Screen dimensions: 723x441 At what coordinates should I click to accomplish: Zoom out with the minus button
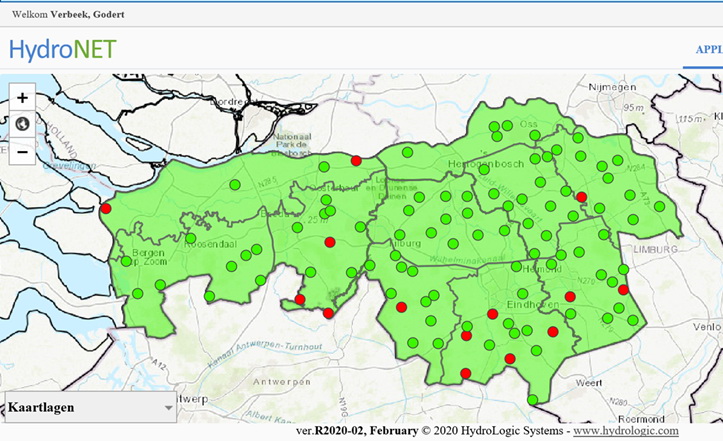click(22, 151)
